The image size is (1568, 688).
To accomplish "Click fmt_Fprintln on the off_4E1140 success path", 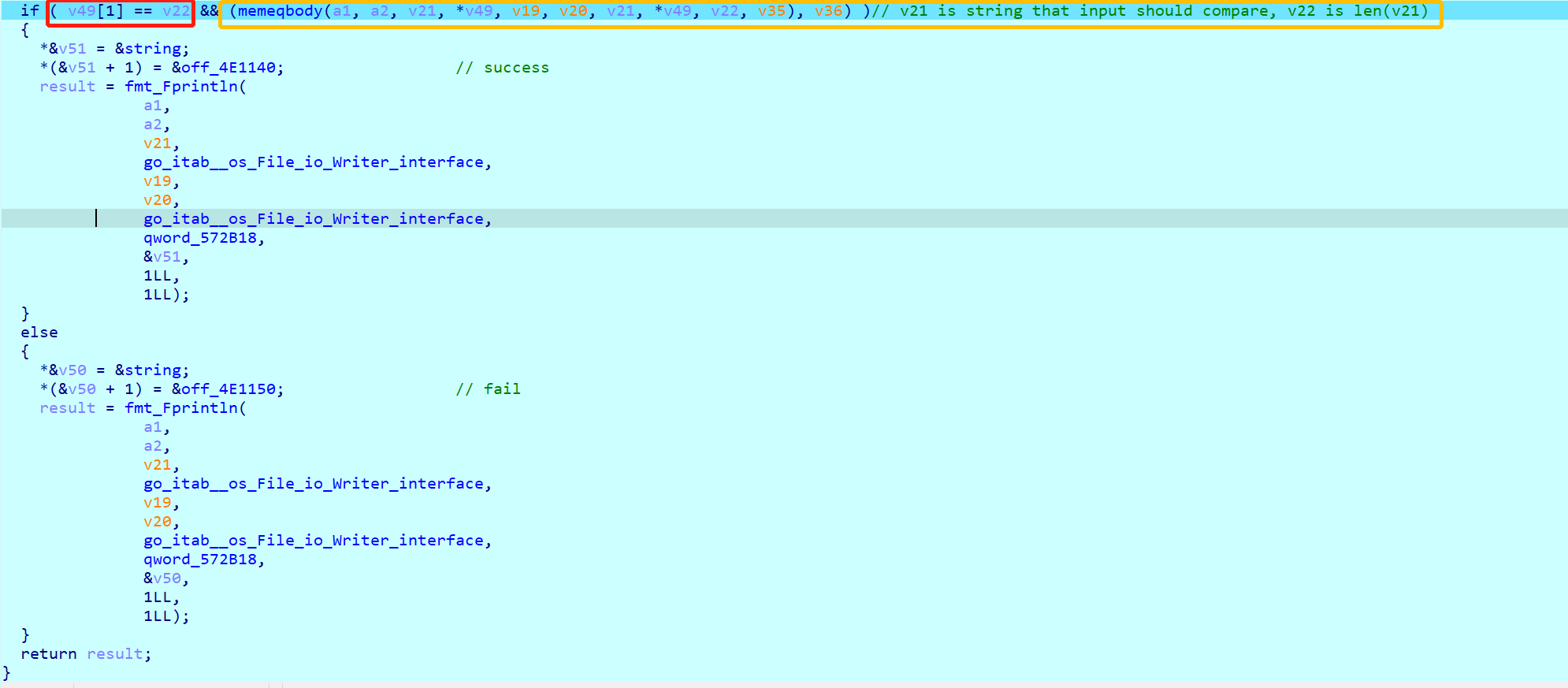I will [x=181, y=87].
